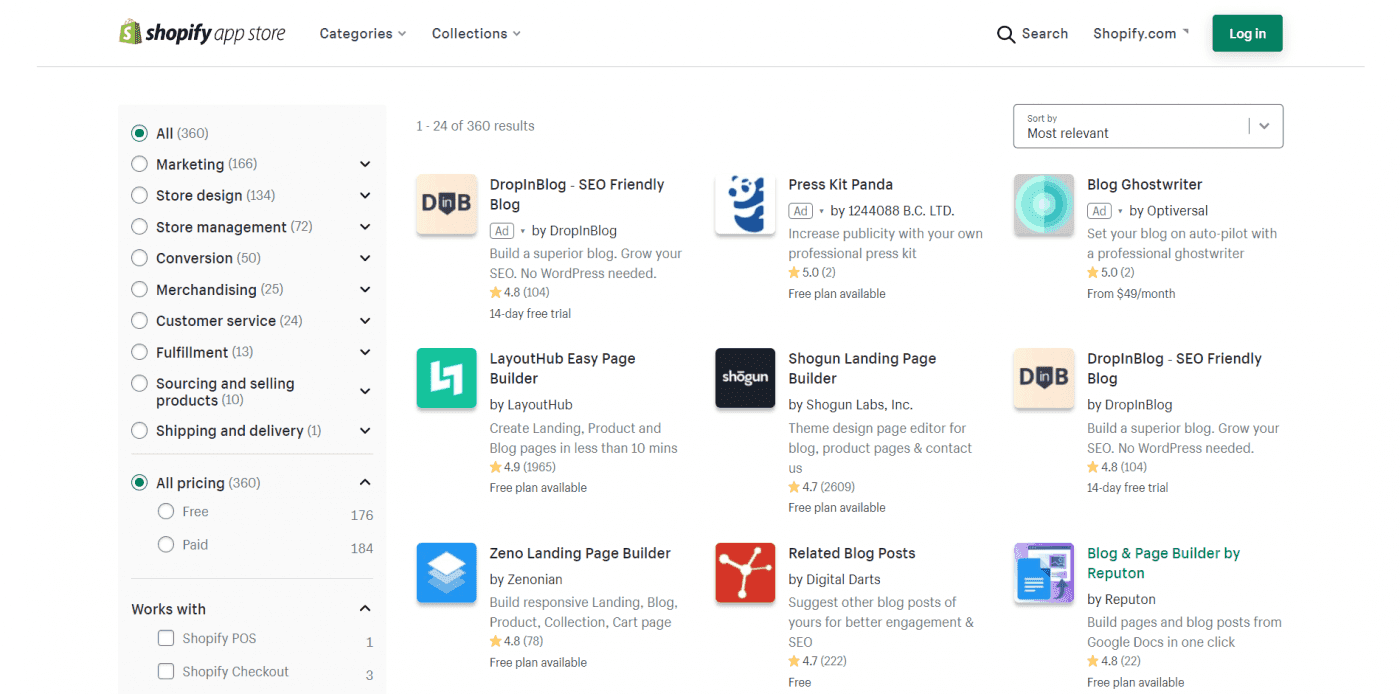The image size is (1400, 694).
Task: Click the Shopify app store logo
Action: coord(202,33)
